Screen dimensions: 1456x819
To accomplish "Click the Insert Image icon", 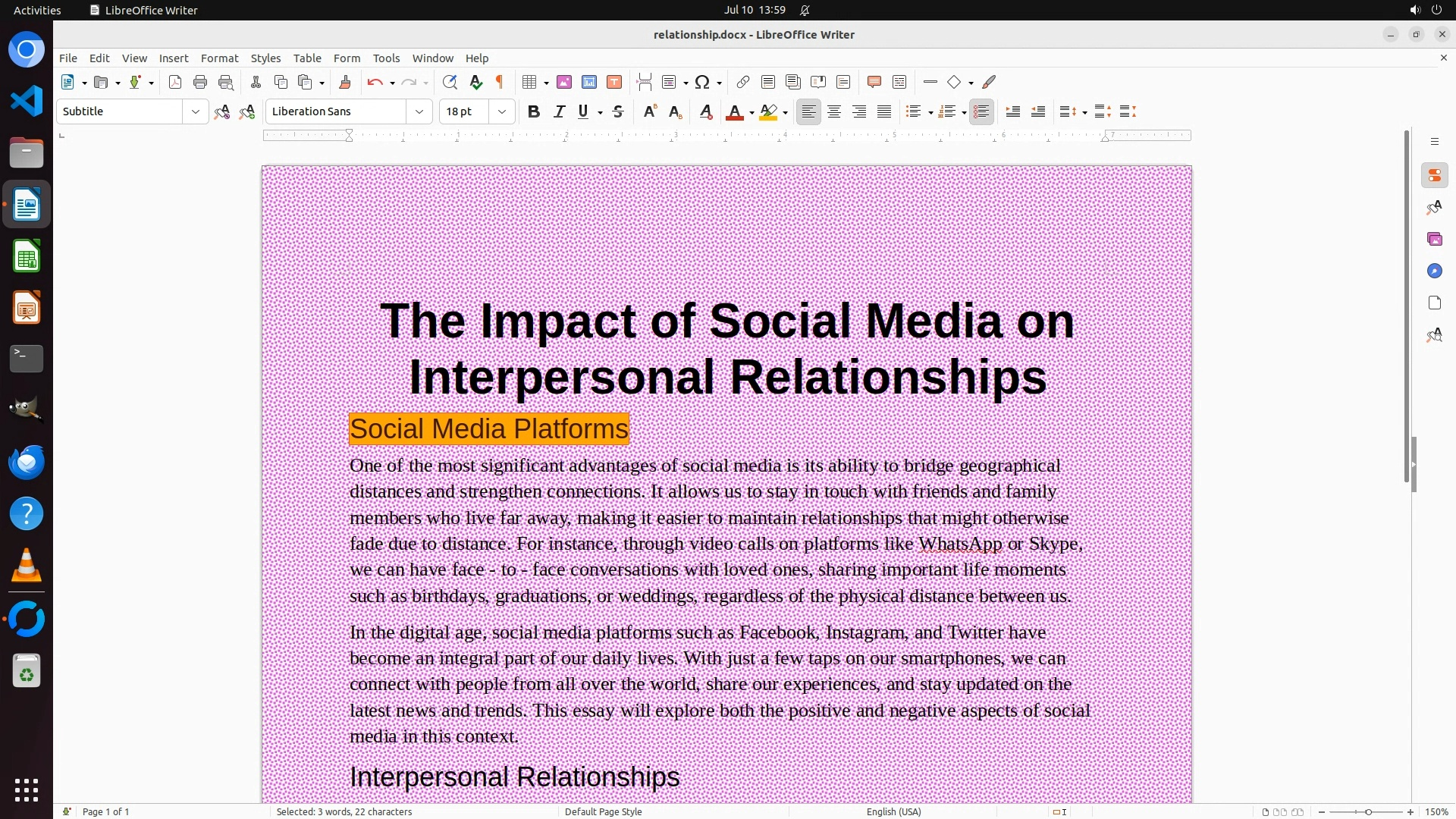I will [564, 82].
